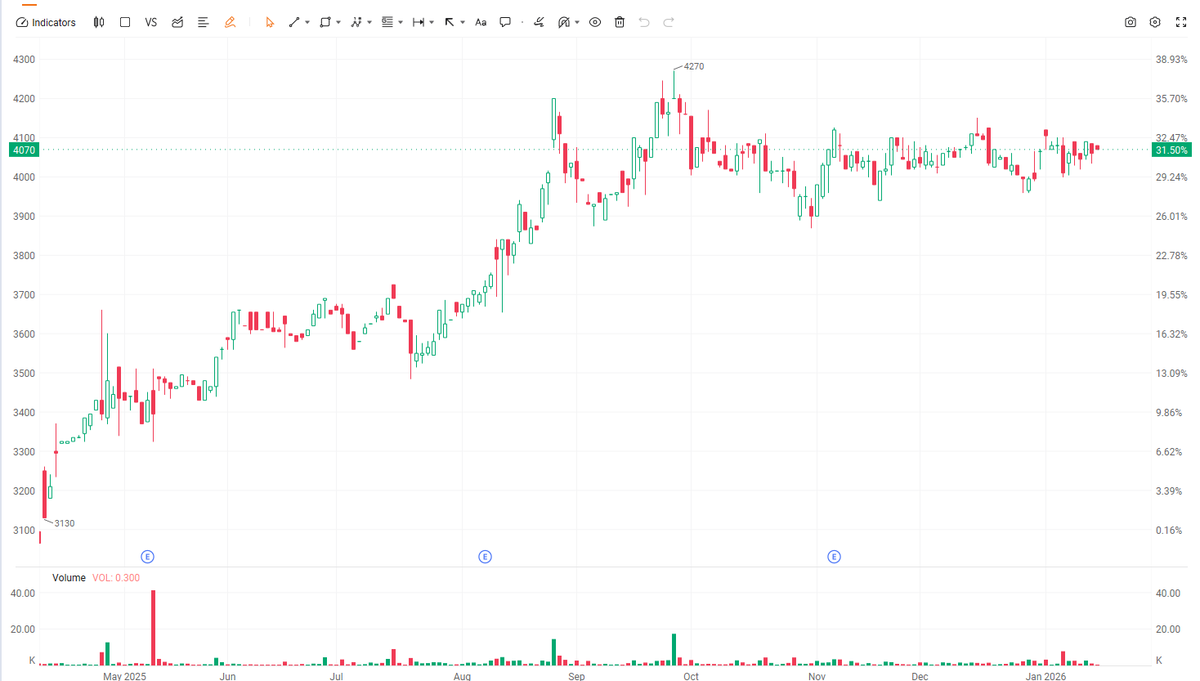
Task: Click the 3130 low price annotation
Action: 64,523
